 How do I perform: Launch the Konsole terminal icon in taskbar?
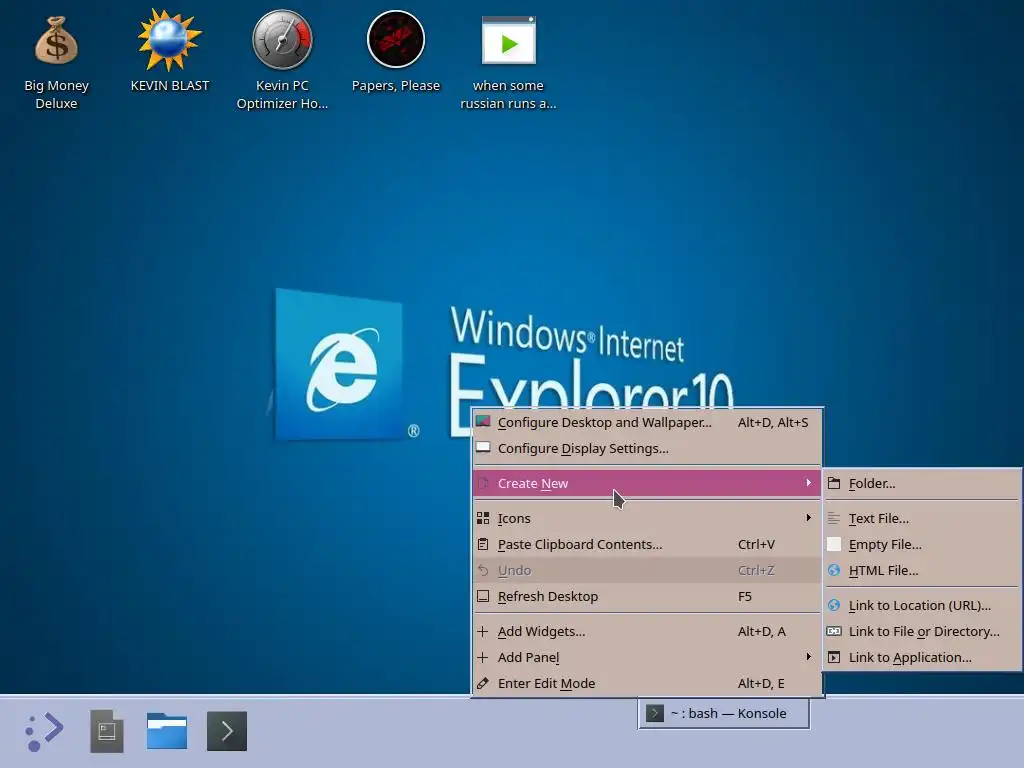click(x=227, y=731)
